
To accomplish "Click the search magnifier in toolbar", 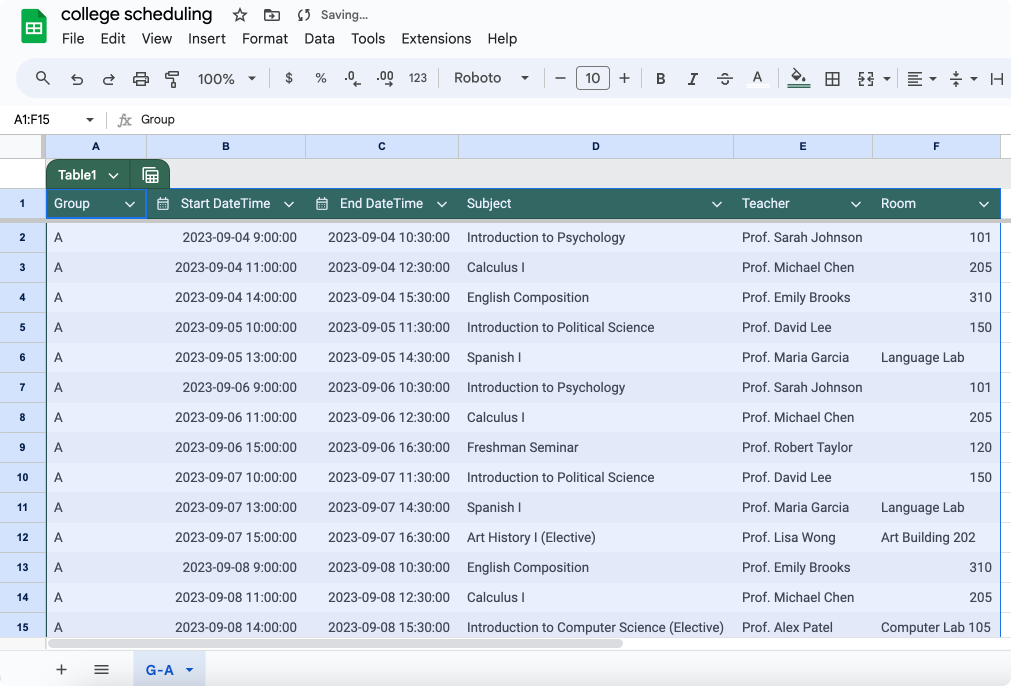I will (43, 79).
